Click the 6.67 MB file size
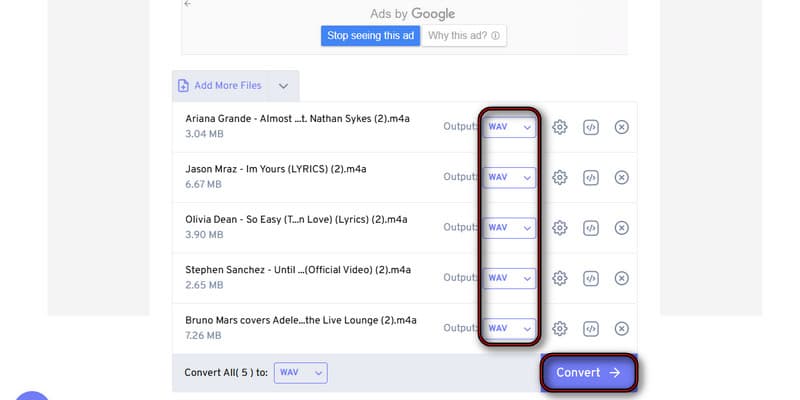Image resolution: width=800 pixels, height=400 pixels. pyautogui.click(x=204, y=185)
